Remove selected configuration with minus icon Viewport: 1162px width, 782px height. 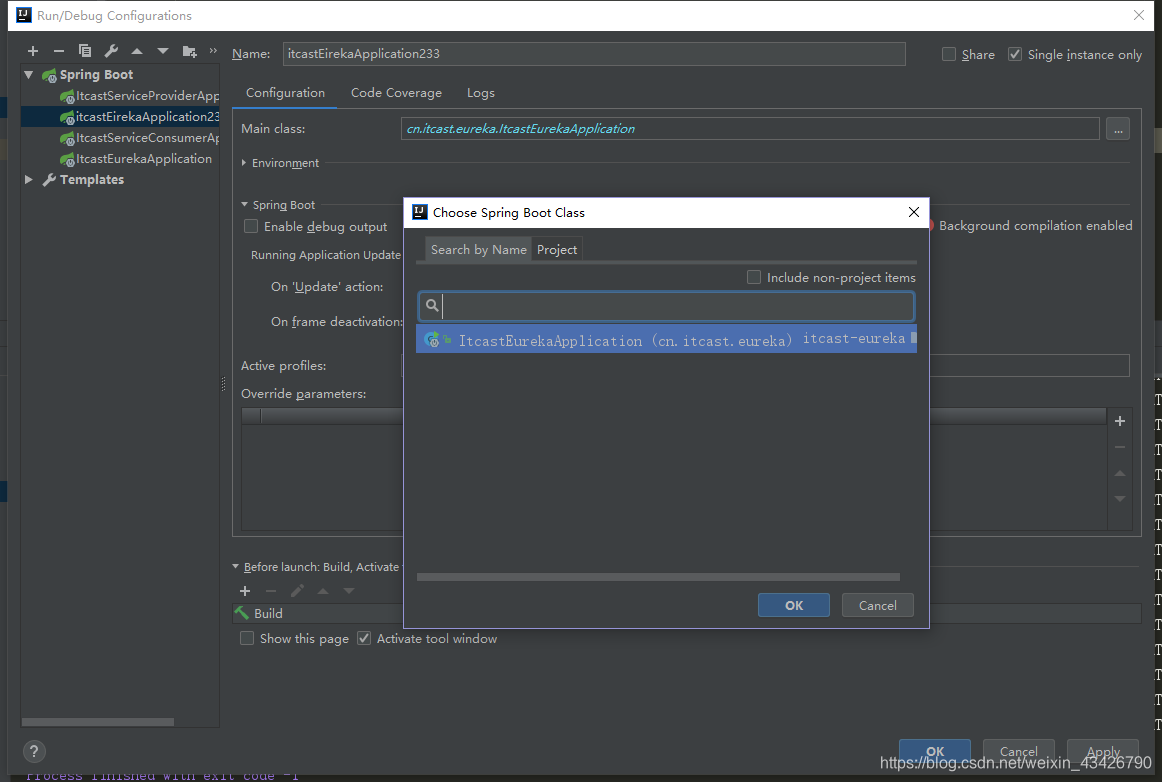click(59, 51)
